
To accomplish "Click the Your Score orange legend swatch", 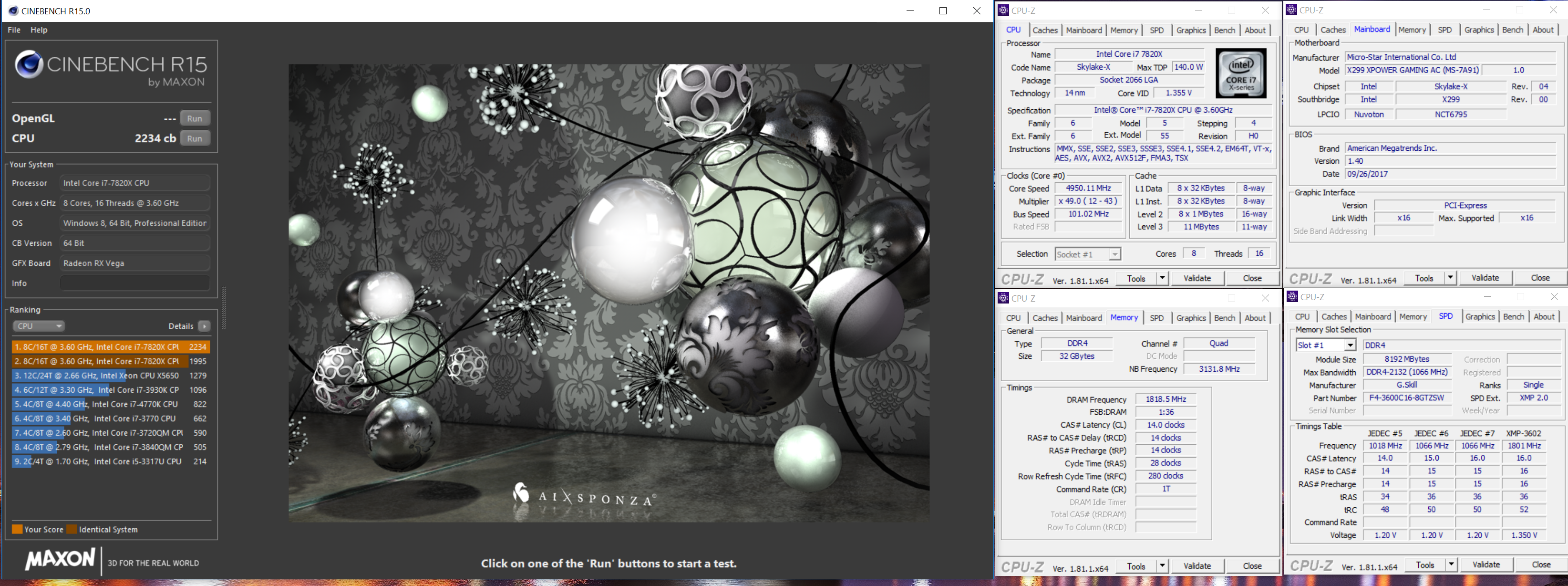I will pos(17,529).
